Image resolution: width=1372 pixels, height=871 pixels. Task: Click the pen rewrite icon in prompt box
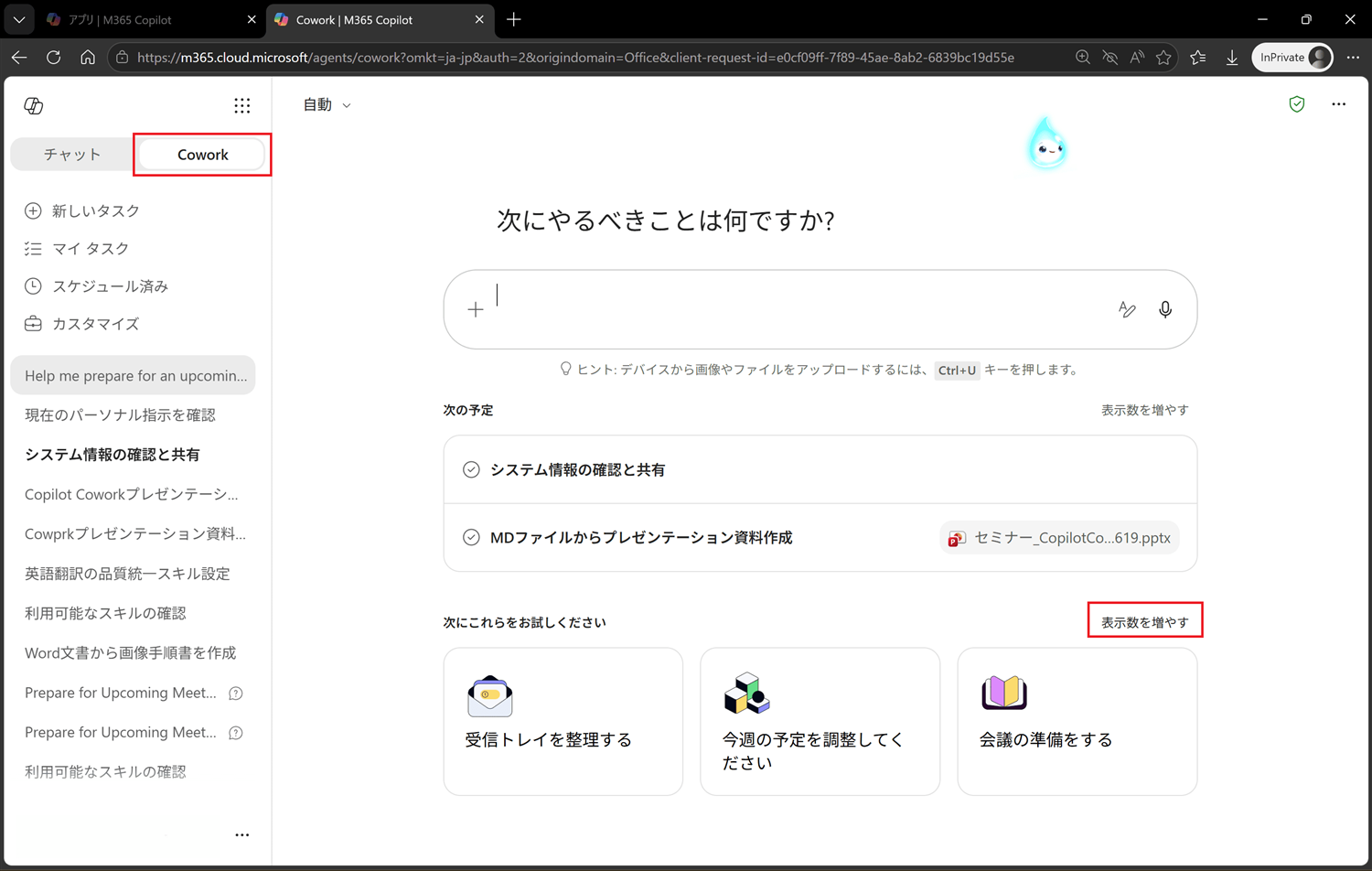[1127, 310]
